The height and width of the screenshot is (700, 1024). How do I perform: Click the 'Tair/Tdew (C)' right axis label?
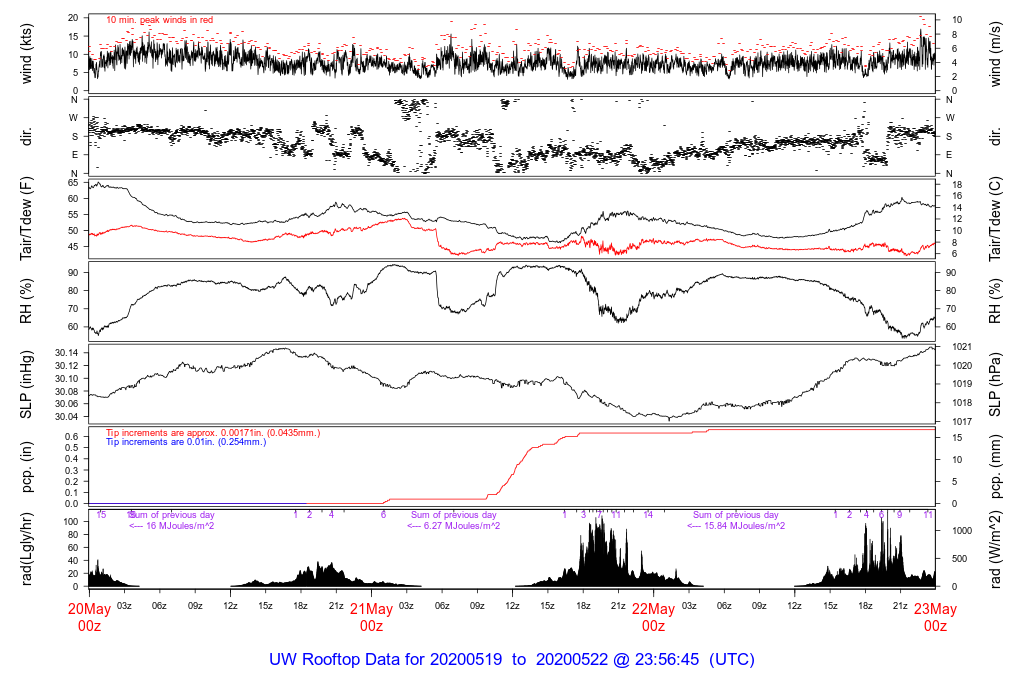995,219
